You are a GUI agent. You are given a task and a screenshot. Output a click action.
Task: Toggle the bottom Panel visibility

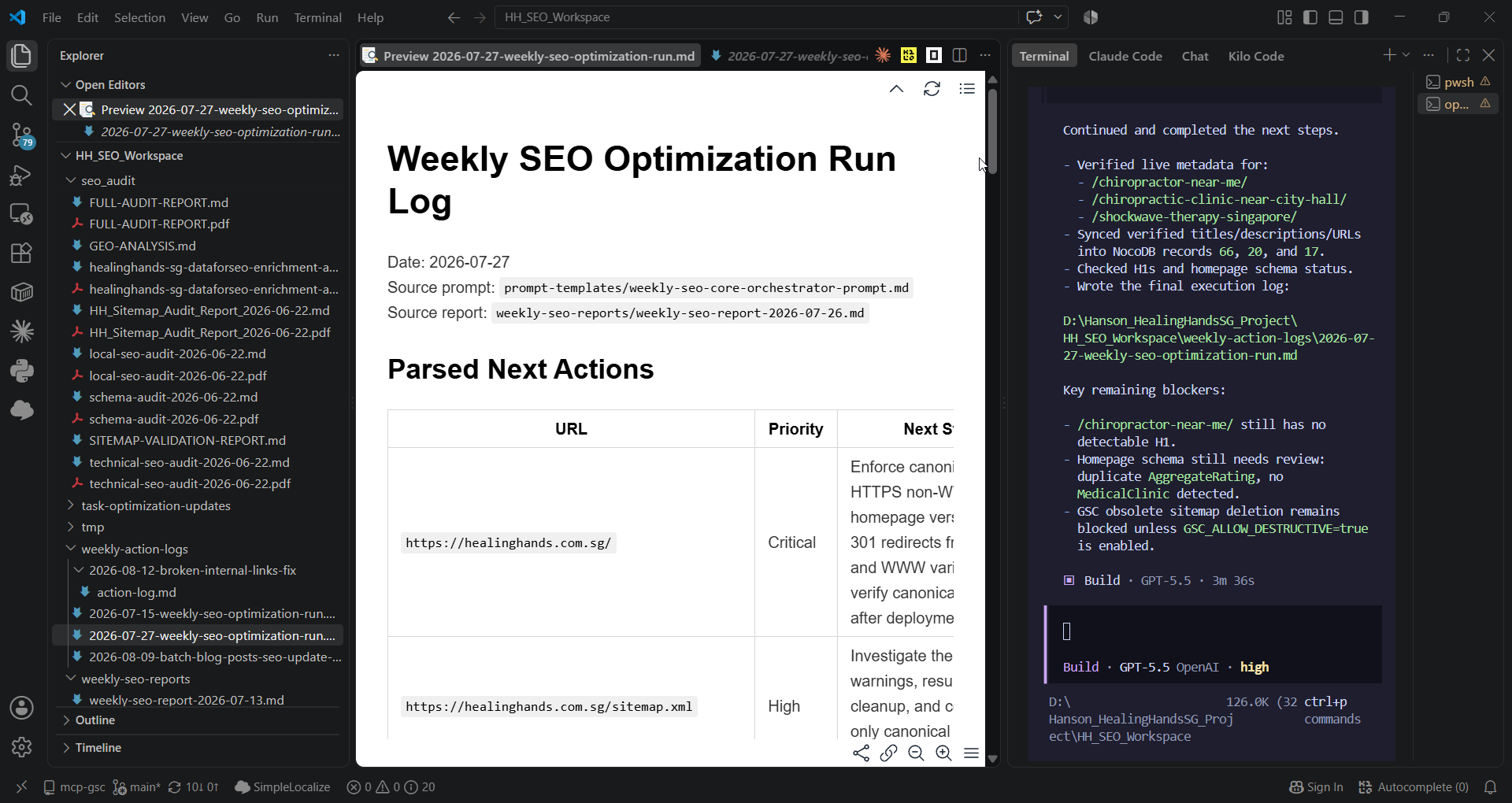[x=1336, y=17]
